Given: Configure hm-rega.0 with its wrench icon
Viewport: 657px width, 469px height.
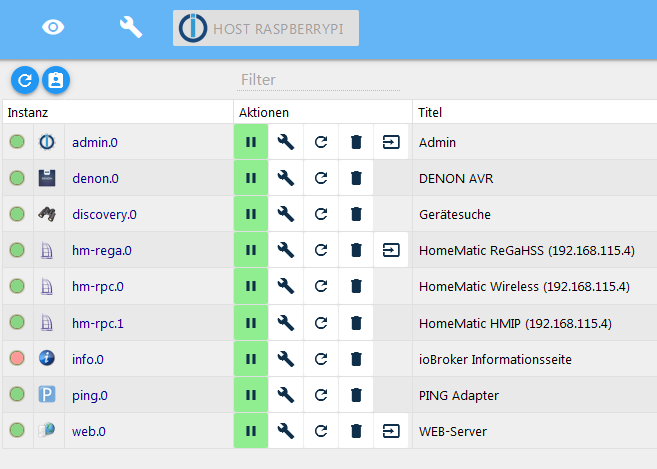Looking at the screenshot, I should 286,250.
